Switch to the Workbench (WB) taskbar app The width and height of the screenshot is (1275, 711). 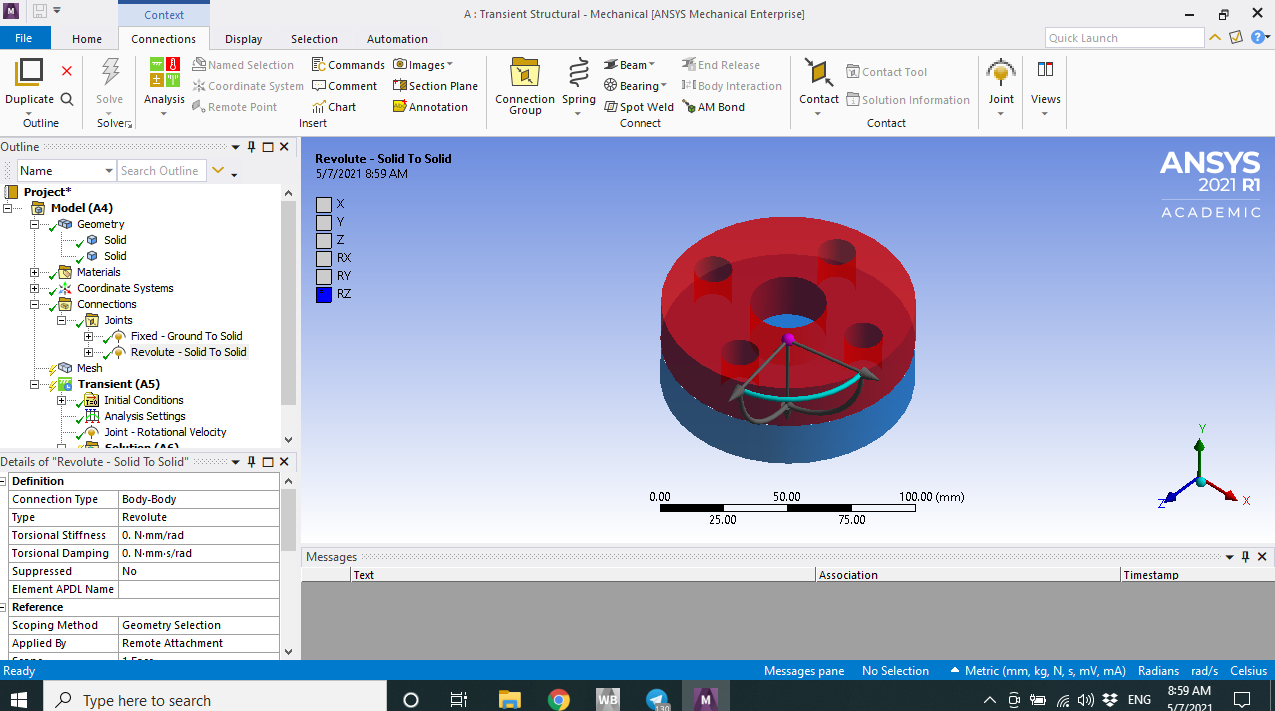(608, 699)
